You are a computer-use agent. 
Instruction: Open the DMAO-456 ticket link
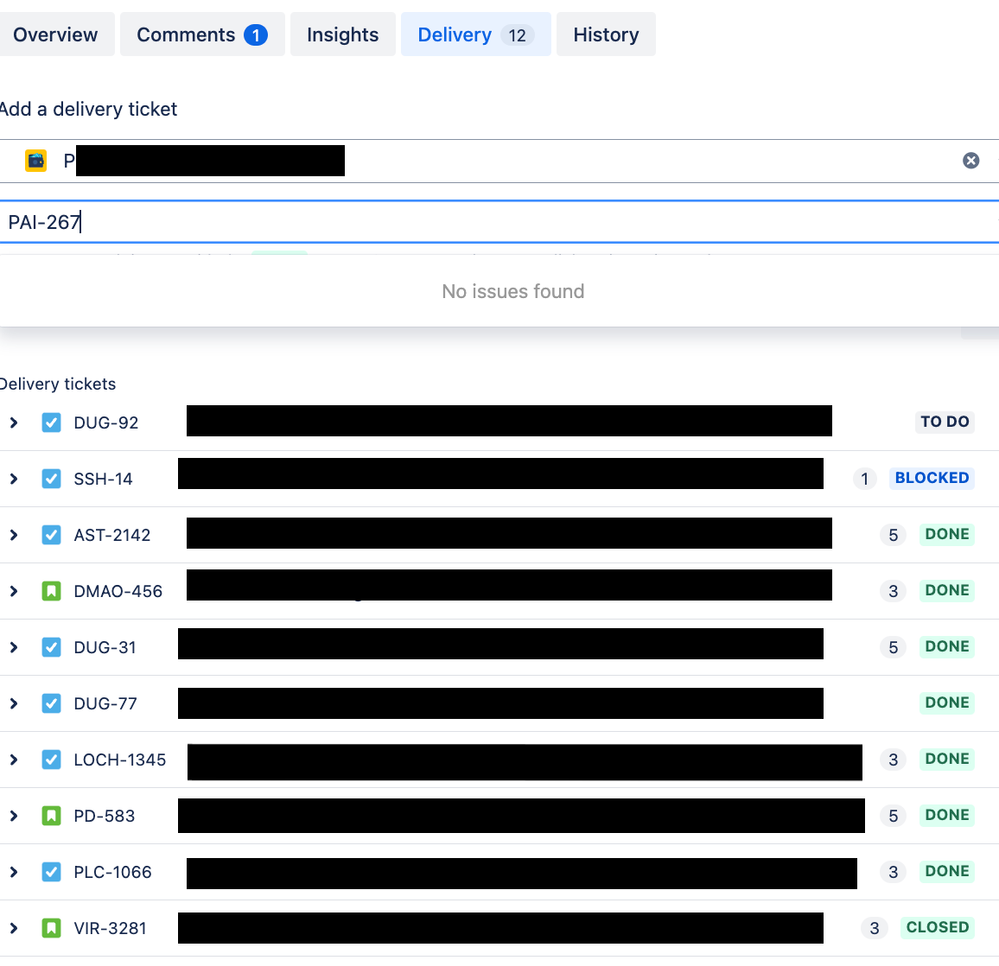point(118,591)
